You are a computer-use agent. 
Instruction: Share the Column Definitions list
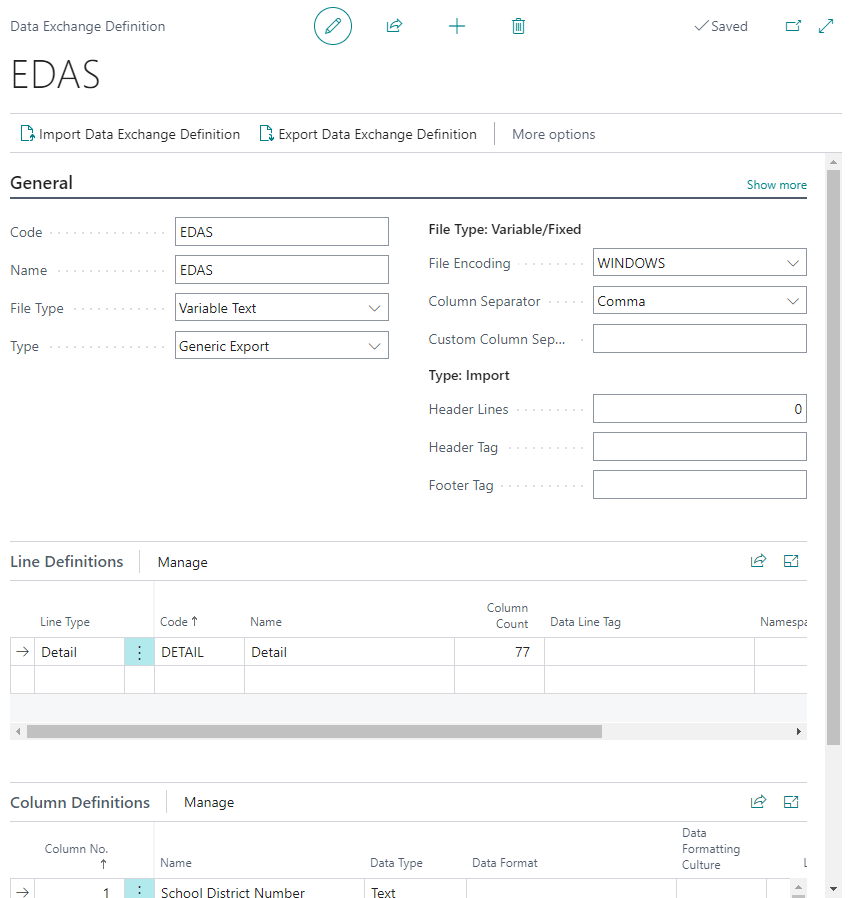[758, 801]
